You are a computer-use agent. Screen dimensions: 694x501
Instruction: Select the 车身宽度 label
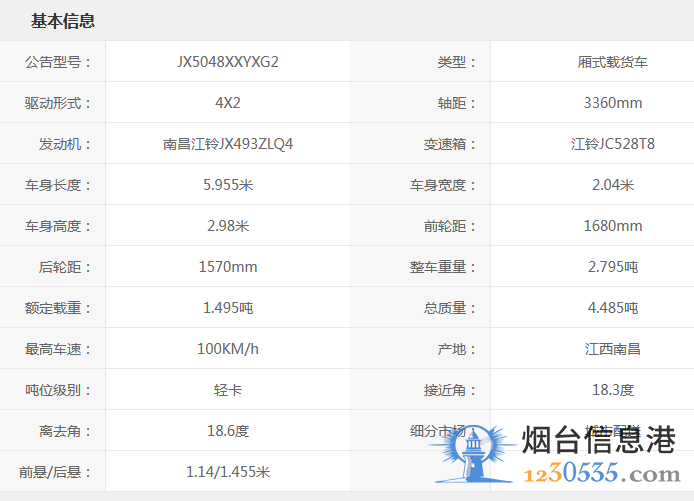point(443,185)
